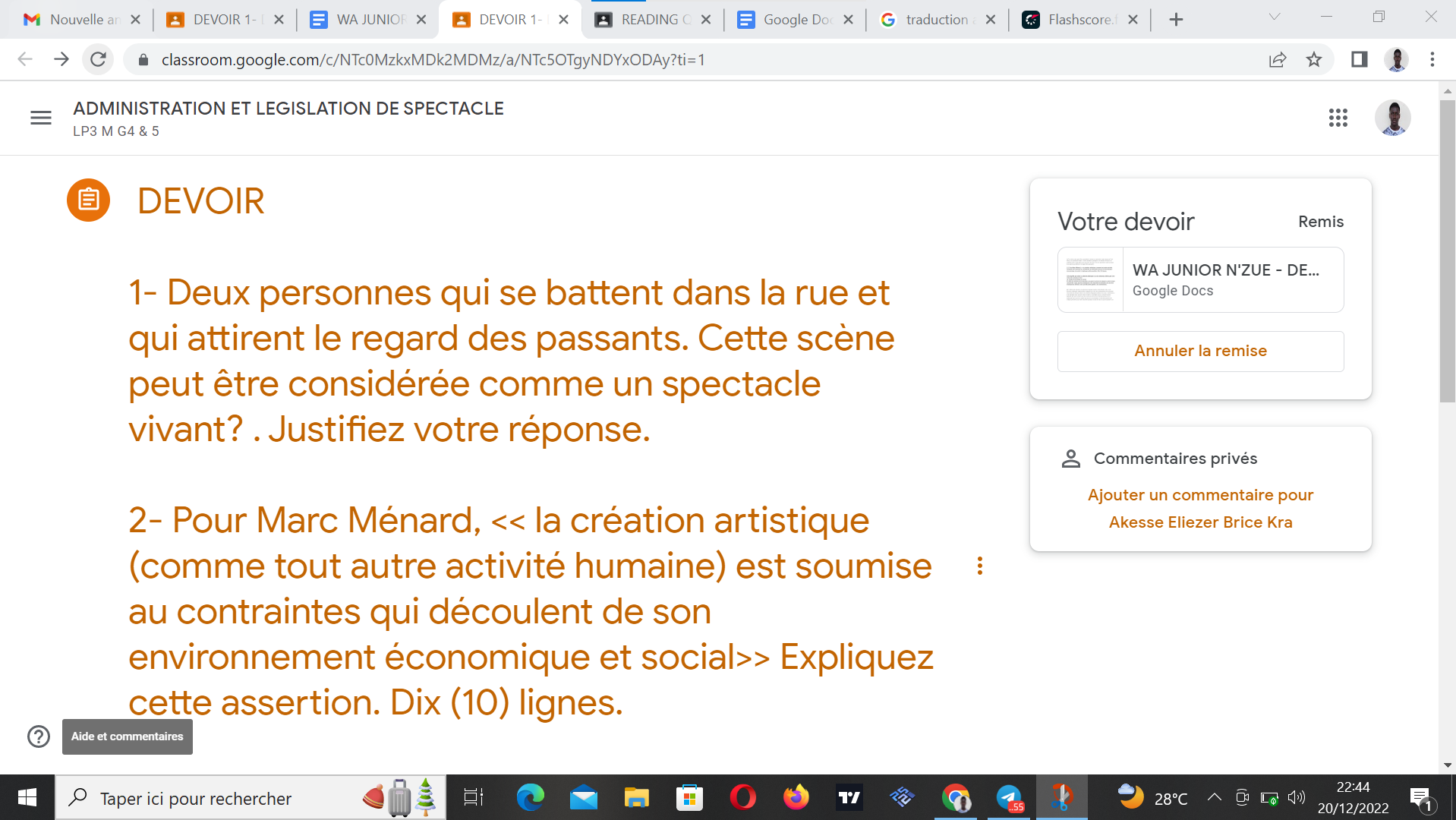Switch to the Flashscore tab

coord(1078,20)
